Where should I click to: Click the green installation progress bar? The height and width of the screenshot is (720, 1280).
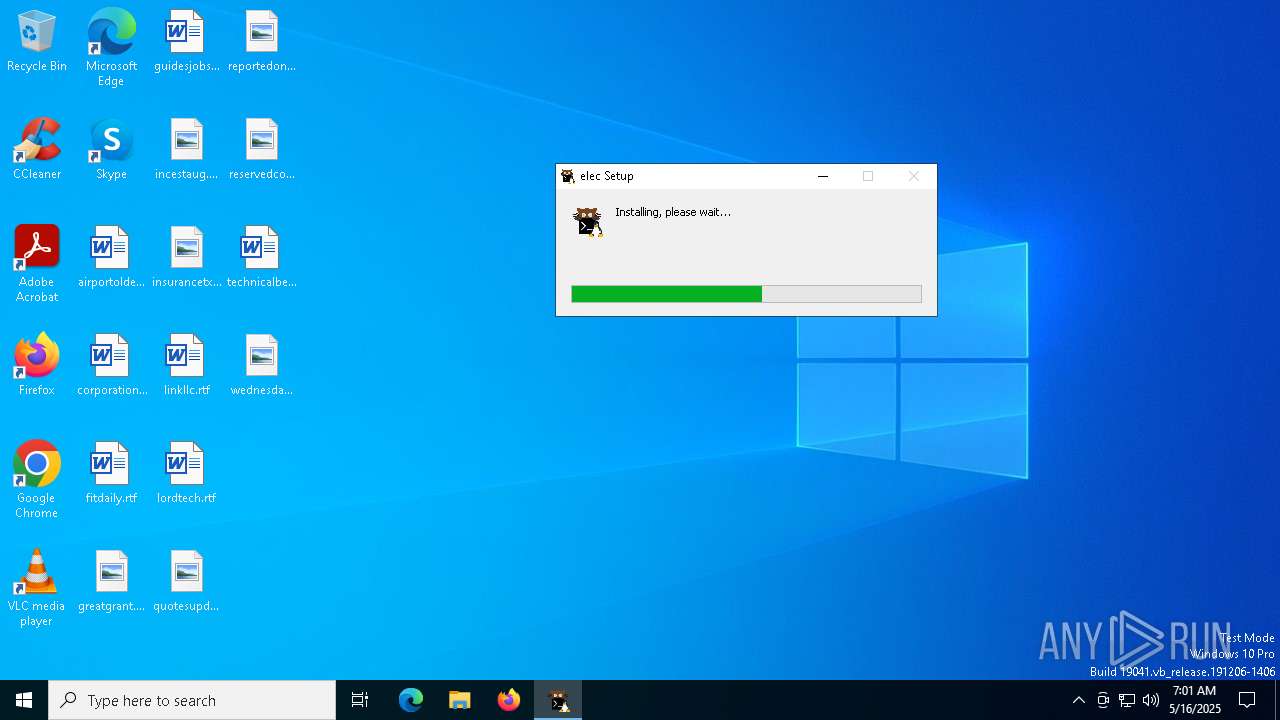tap(746, 294)
